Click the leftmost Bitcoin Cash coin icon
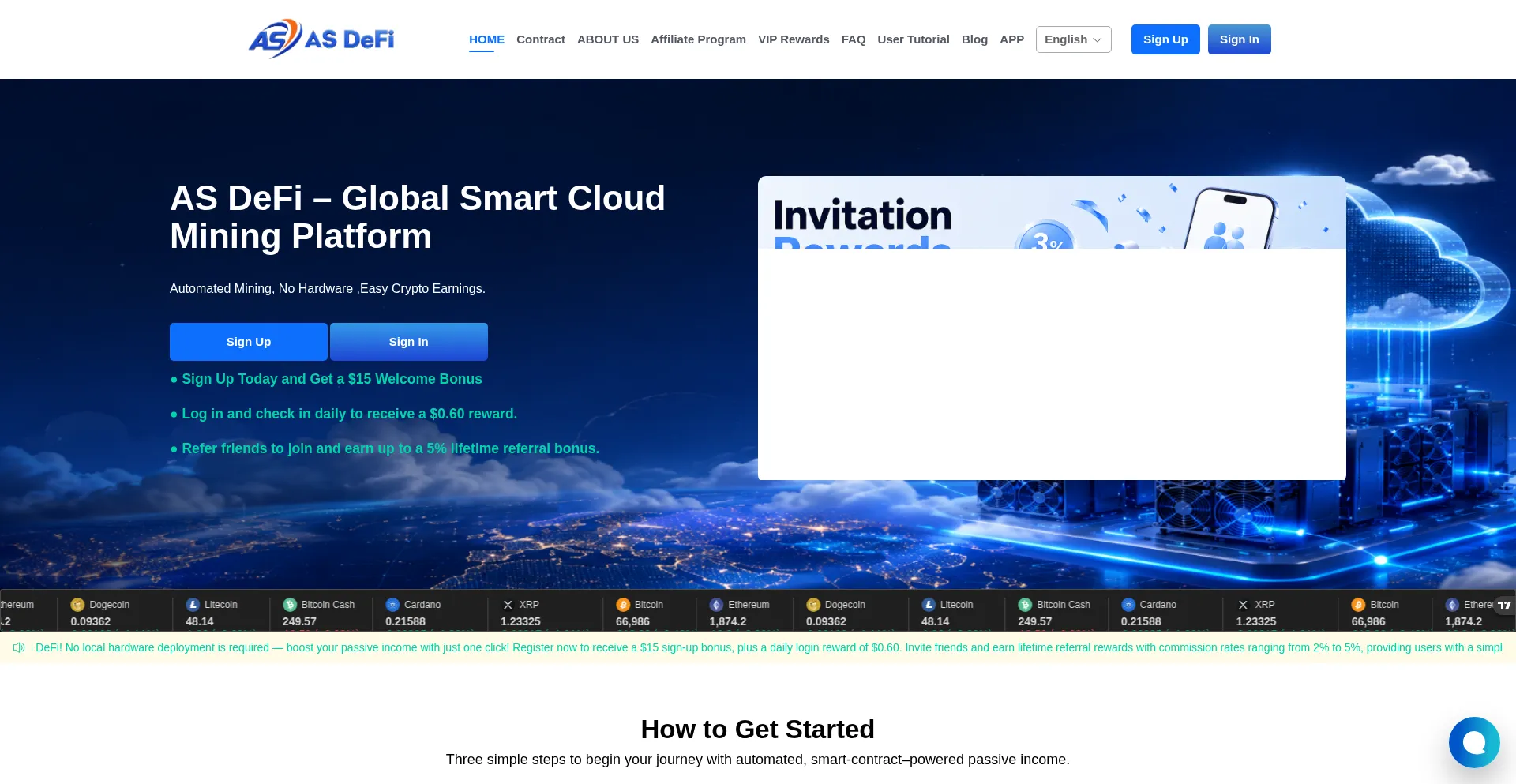The image size is (1516, 784). (290, 605)
